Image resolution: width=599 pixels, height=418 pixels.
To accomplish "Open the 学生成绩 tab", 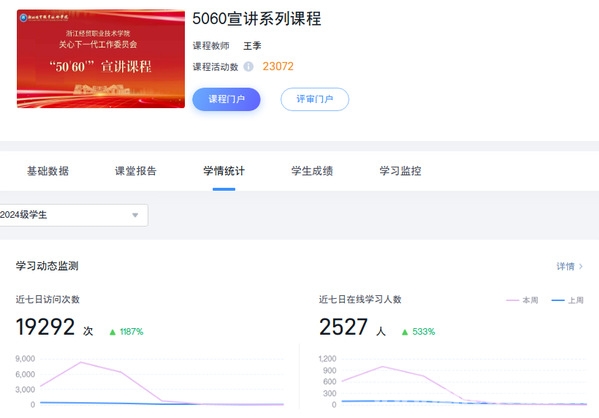I will (312, 171).
